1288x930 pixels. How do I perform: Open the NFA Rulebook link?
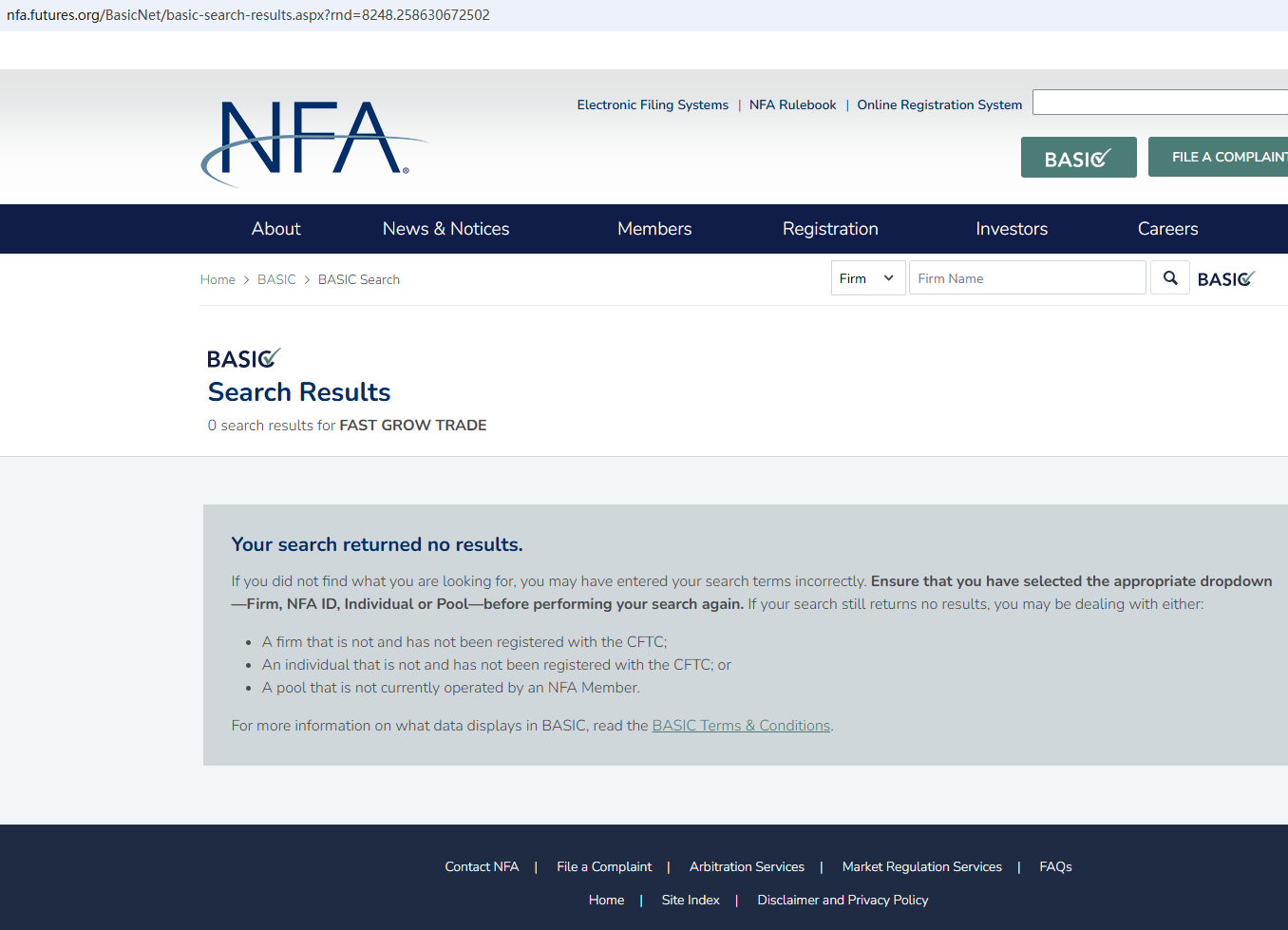click(792, 105)
